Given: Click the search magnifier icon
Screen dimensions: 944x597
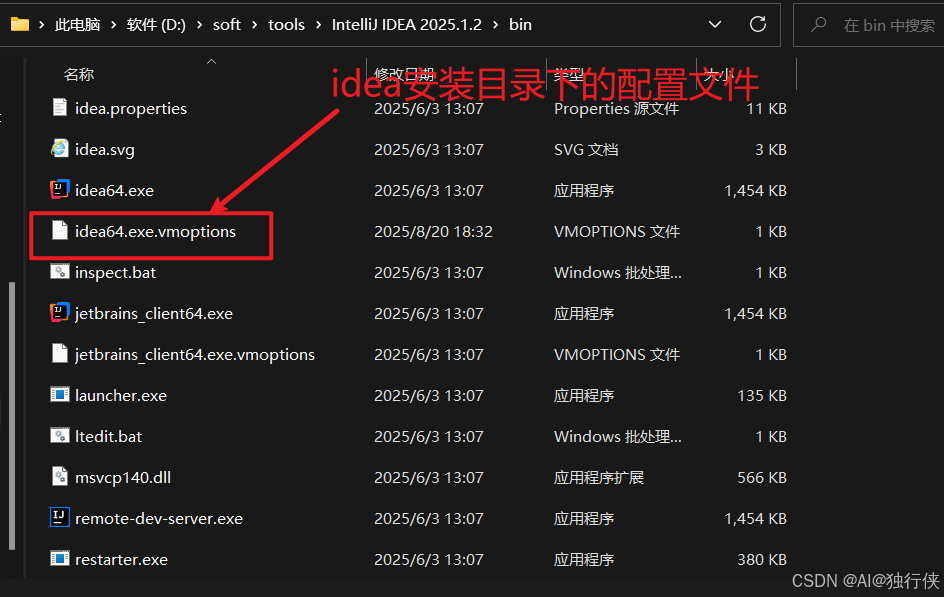Looking at the screenshot, I should click(818, 25).
